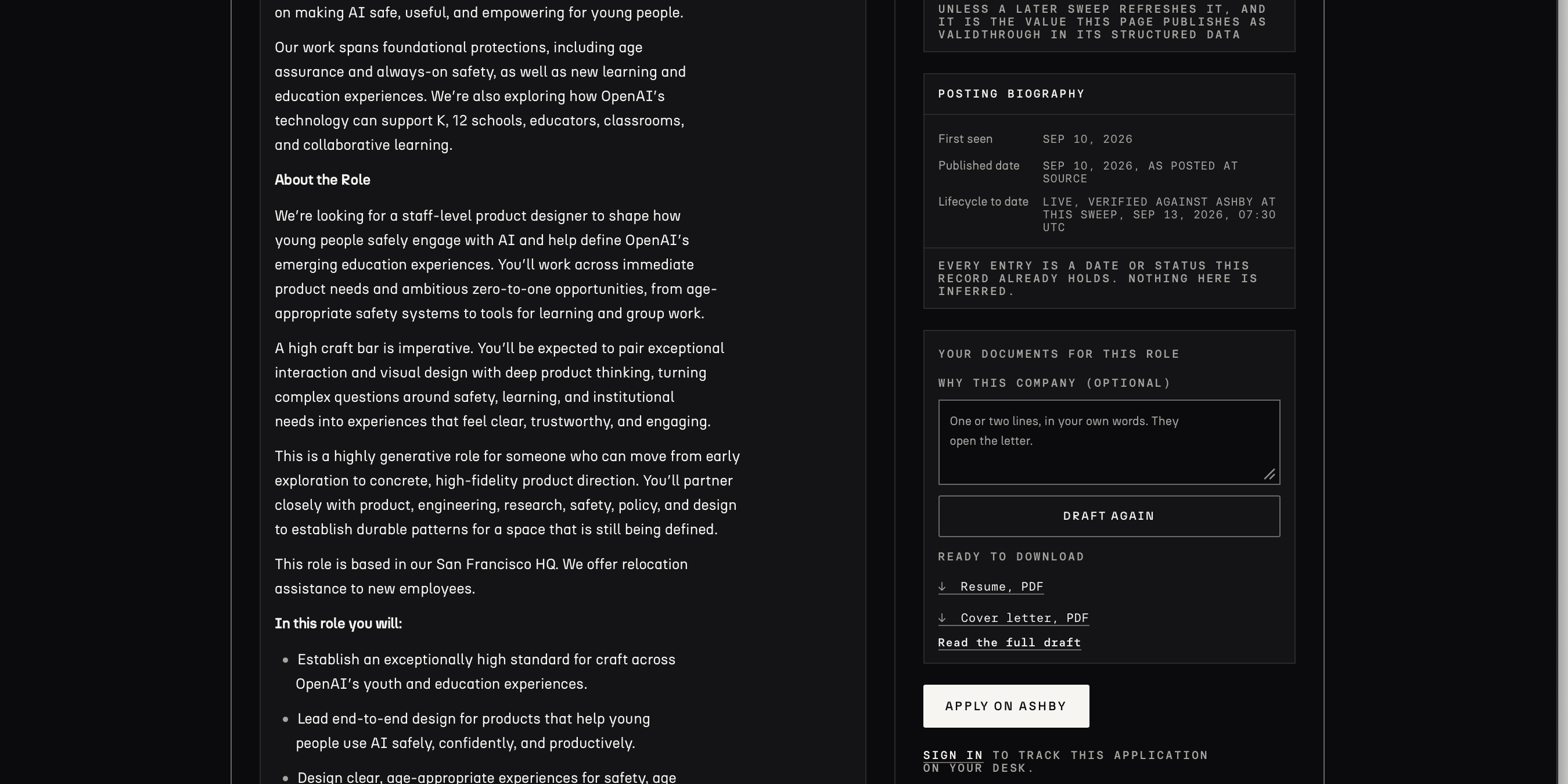1568x784 pixels.
Task: Click the paragraph starting 'A high craft bar'
Action: click(499, 384)
